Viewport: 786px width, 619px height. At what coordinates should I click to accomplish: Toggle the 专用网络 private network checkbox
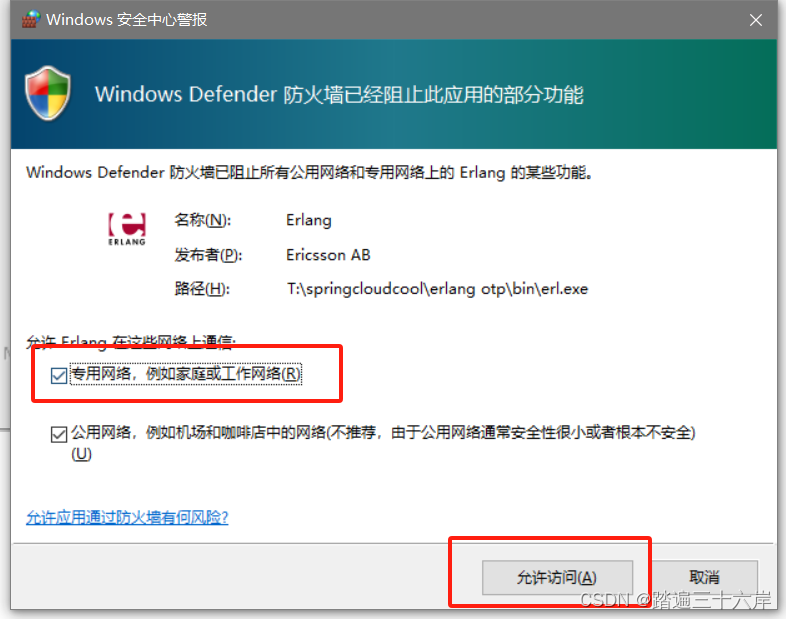[x=59, y=375]
